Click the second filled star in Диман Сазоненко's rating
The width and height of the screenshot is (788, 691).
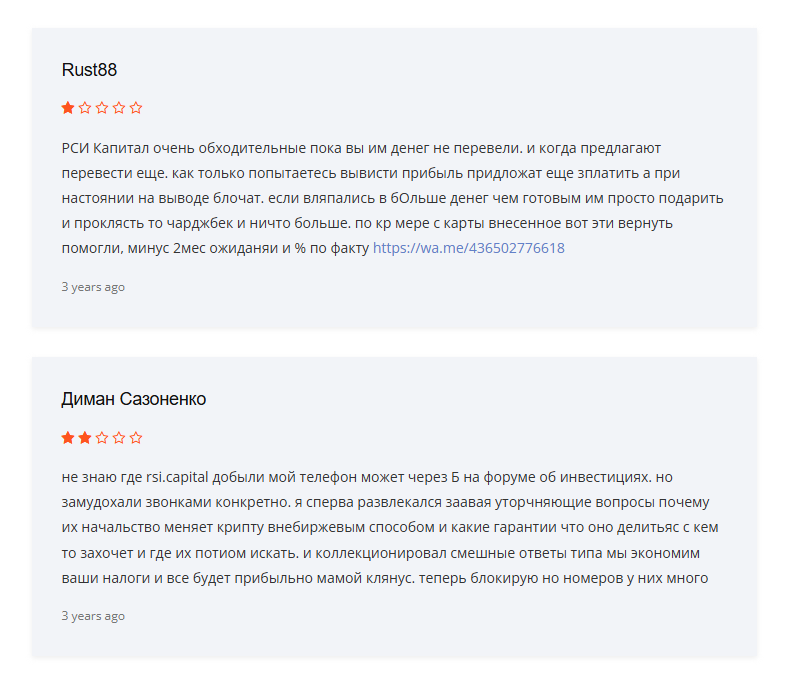pyautogui.click(x=85, y=438)
